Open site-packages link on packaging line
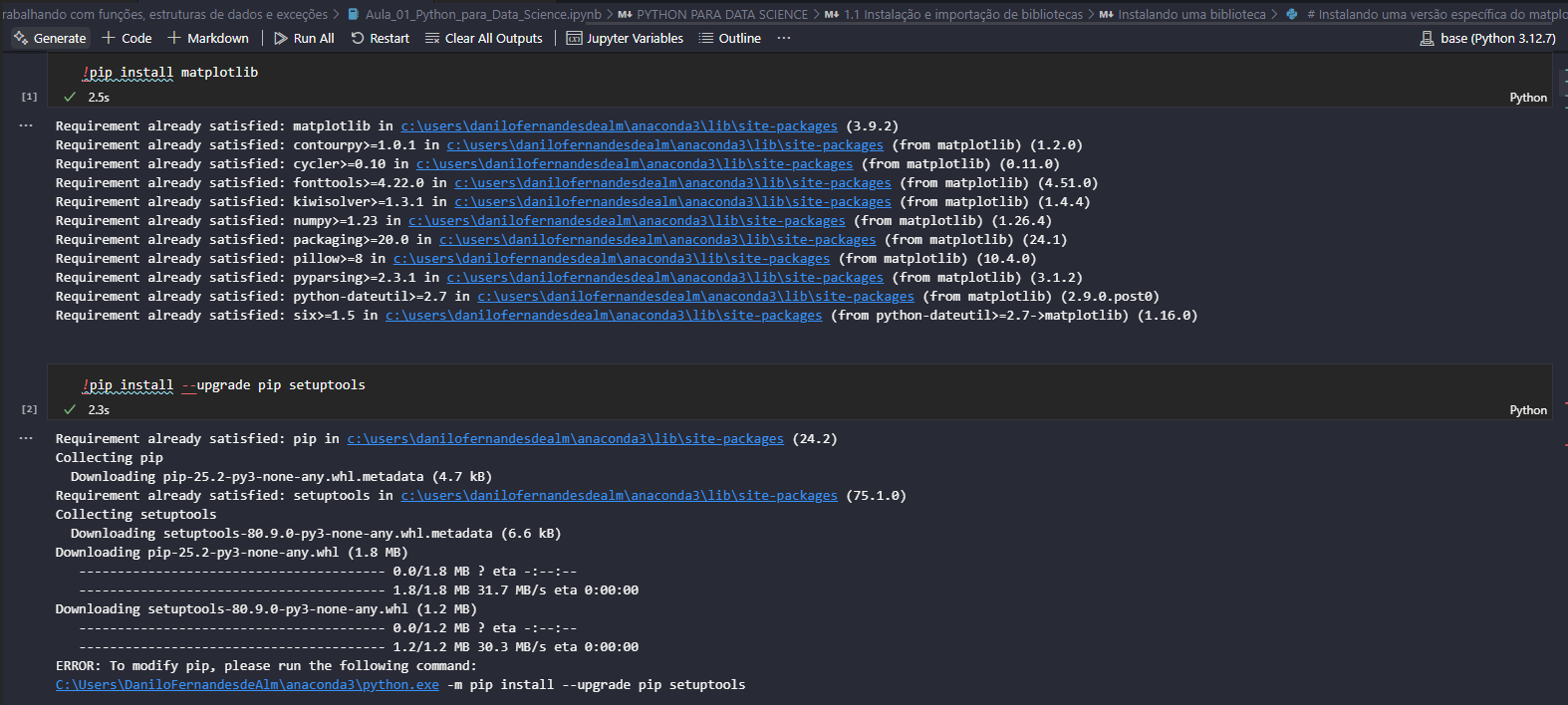This screenshot has width=1568, height=705. click(x=657, y=240)
